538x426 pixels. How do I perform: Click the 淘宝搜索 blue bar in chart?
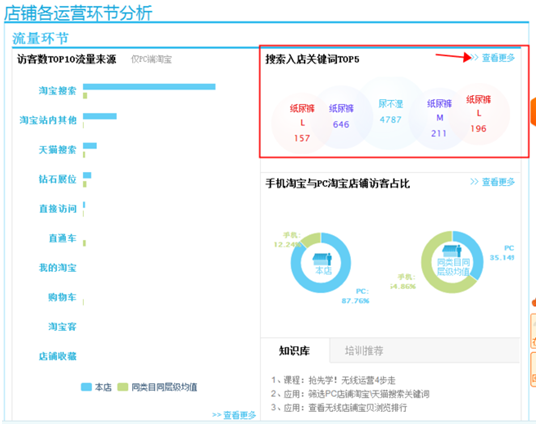(149, 87)
